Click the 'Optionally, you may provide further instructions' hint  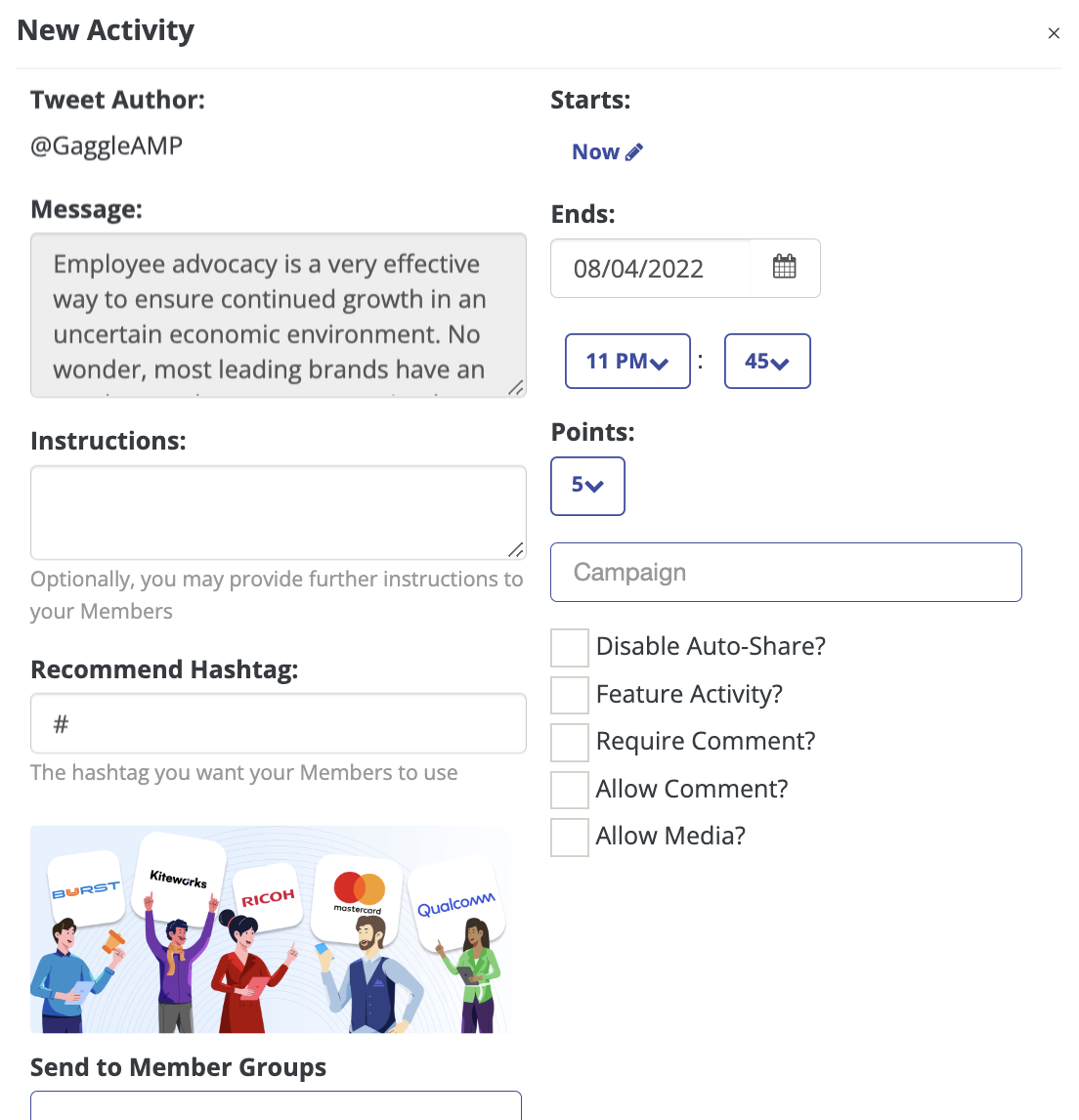pyautogui.click(x=277, y=595)
